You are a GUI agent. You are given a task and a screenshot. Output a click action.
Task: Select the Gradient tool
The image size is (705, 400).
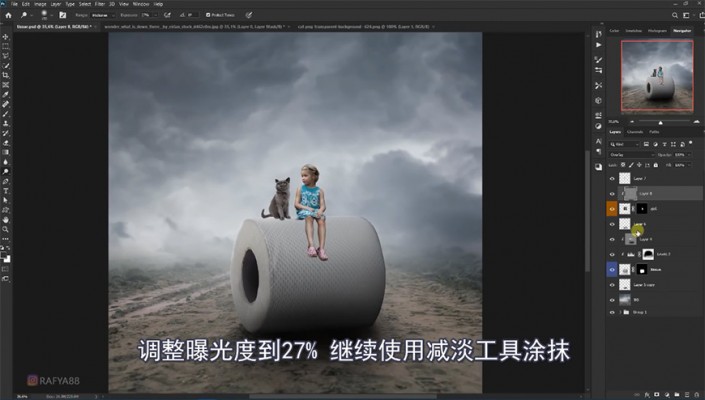pyautogui.click(x=5, y=152)
